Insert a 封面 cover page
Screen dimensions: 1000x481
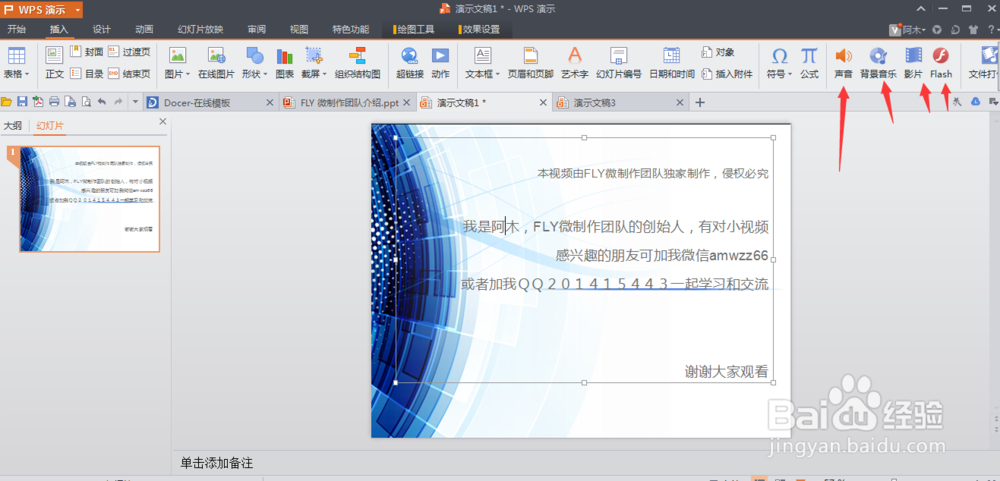click(87, 52)
